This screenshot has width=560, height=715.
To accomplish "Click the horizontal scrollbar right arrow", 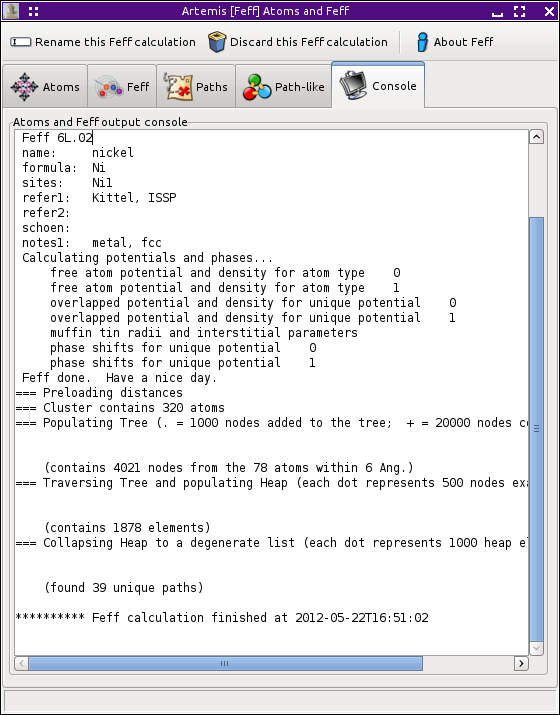I will [521, 663].
